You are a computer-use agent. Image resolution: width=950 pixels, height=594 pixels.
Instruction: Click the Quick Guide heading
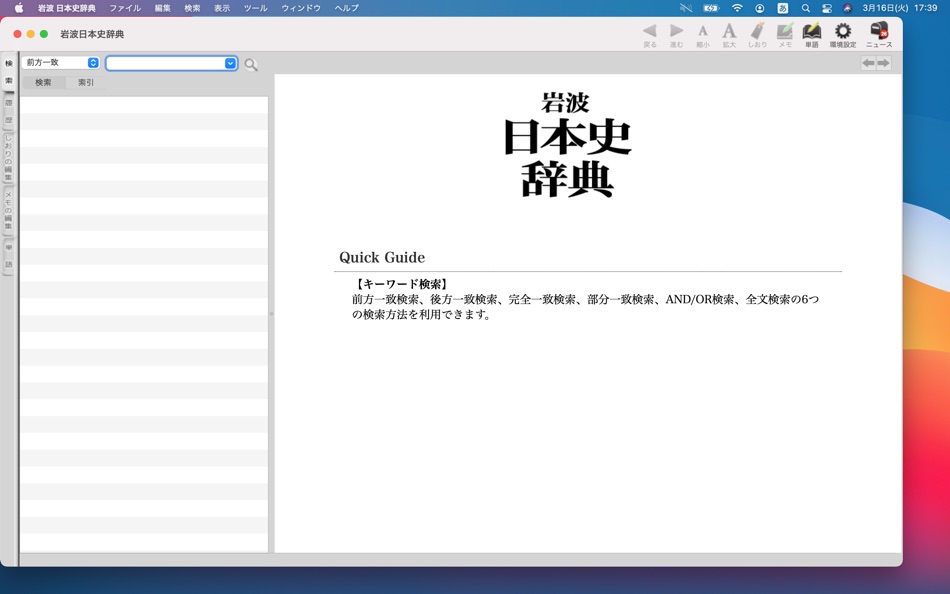point(382,258)
